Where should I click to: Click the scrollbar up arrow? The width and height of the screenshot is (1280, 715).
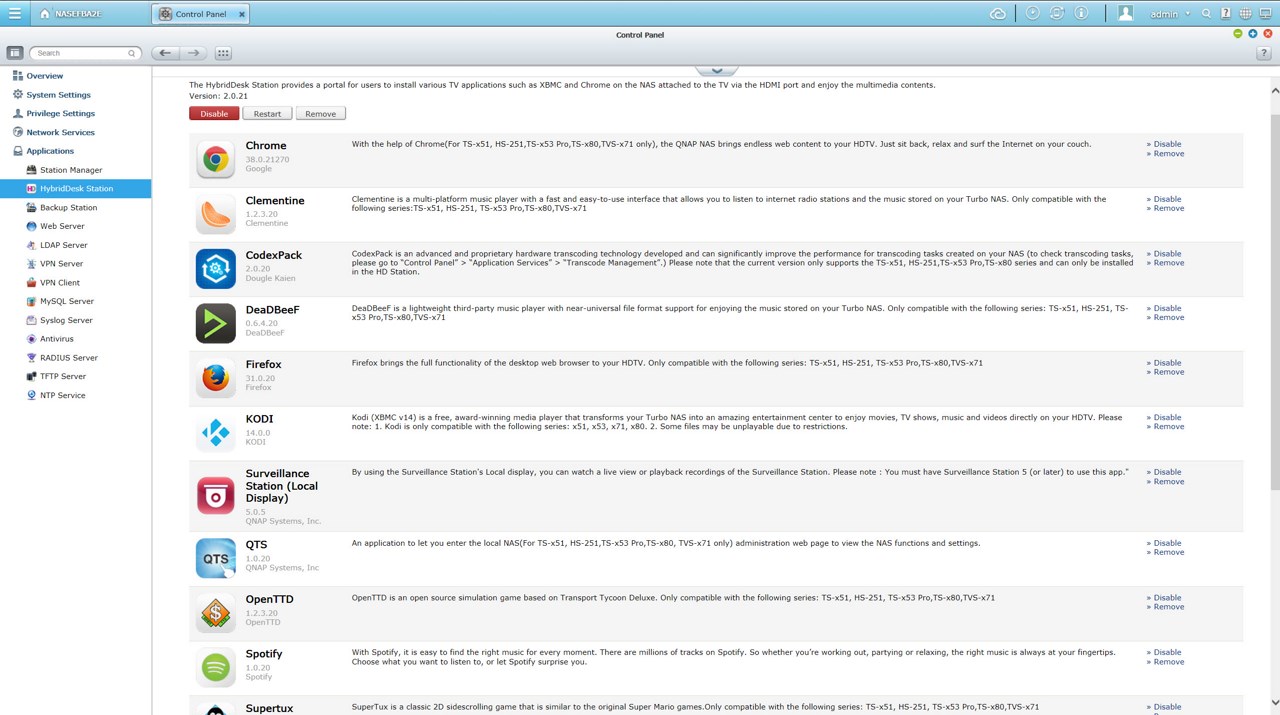(1274, 91)
